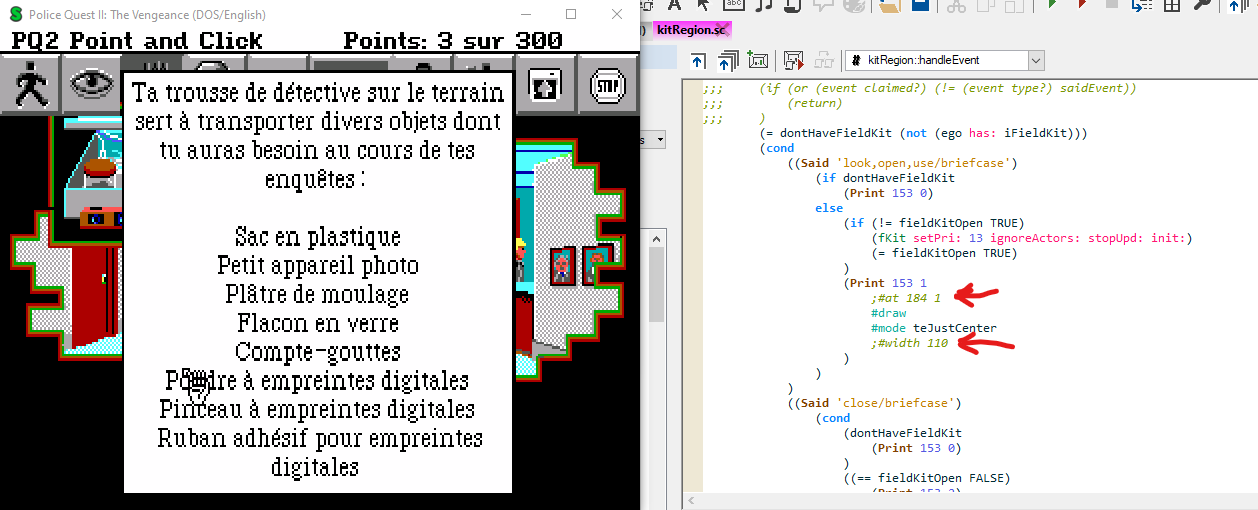
Task: Click the wrench icon in top toolbar
Action: click(1202, 6)
